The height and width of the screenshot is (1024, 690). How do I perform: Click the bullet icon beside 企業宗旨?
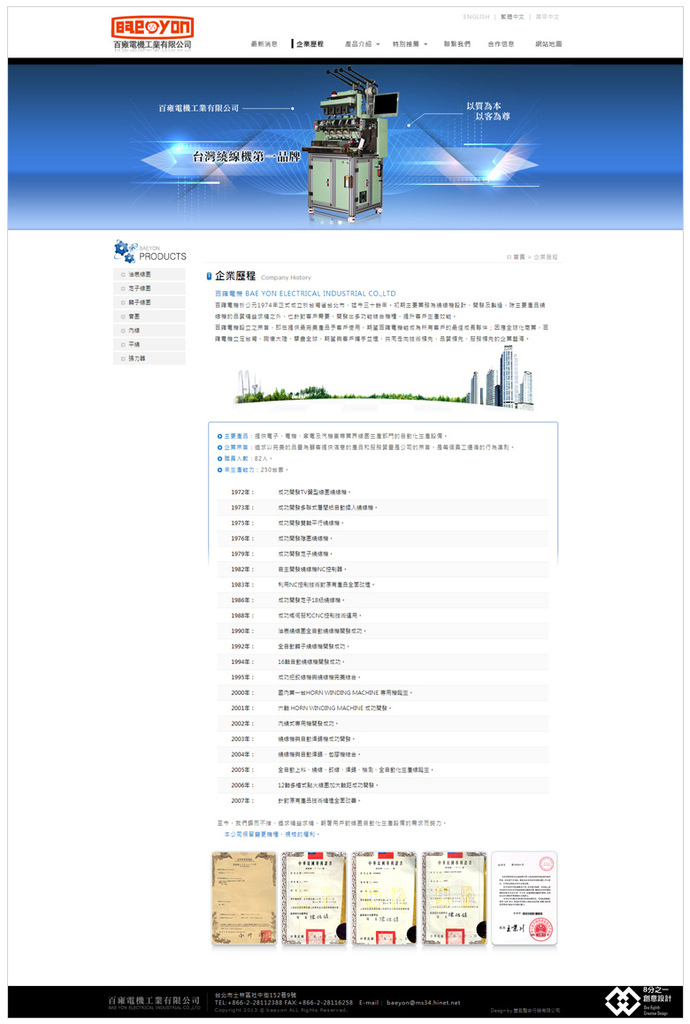(x=220, y=447)
